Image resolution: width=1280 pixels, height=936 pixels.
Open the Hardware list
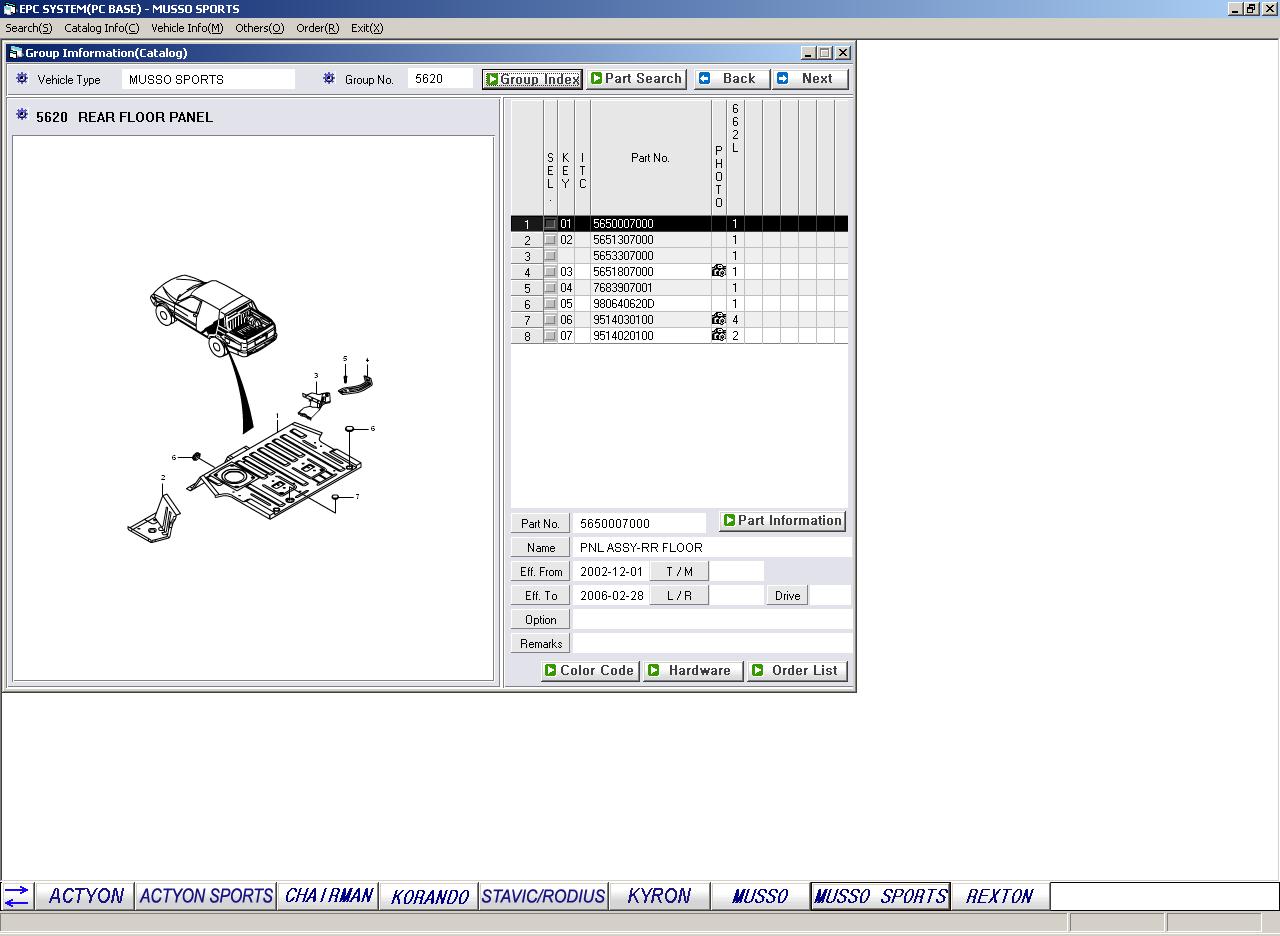[x=693, y=671]
